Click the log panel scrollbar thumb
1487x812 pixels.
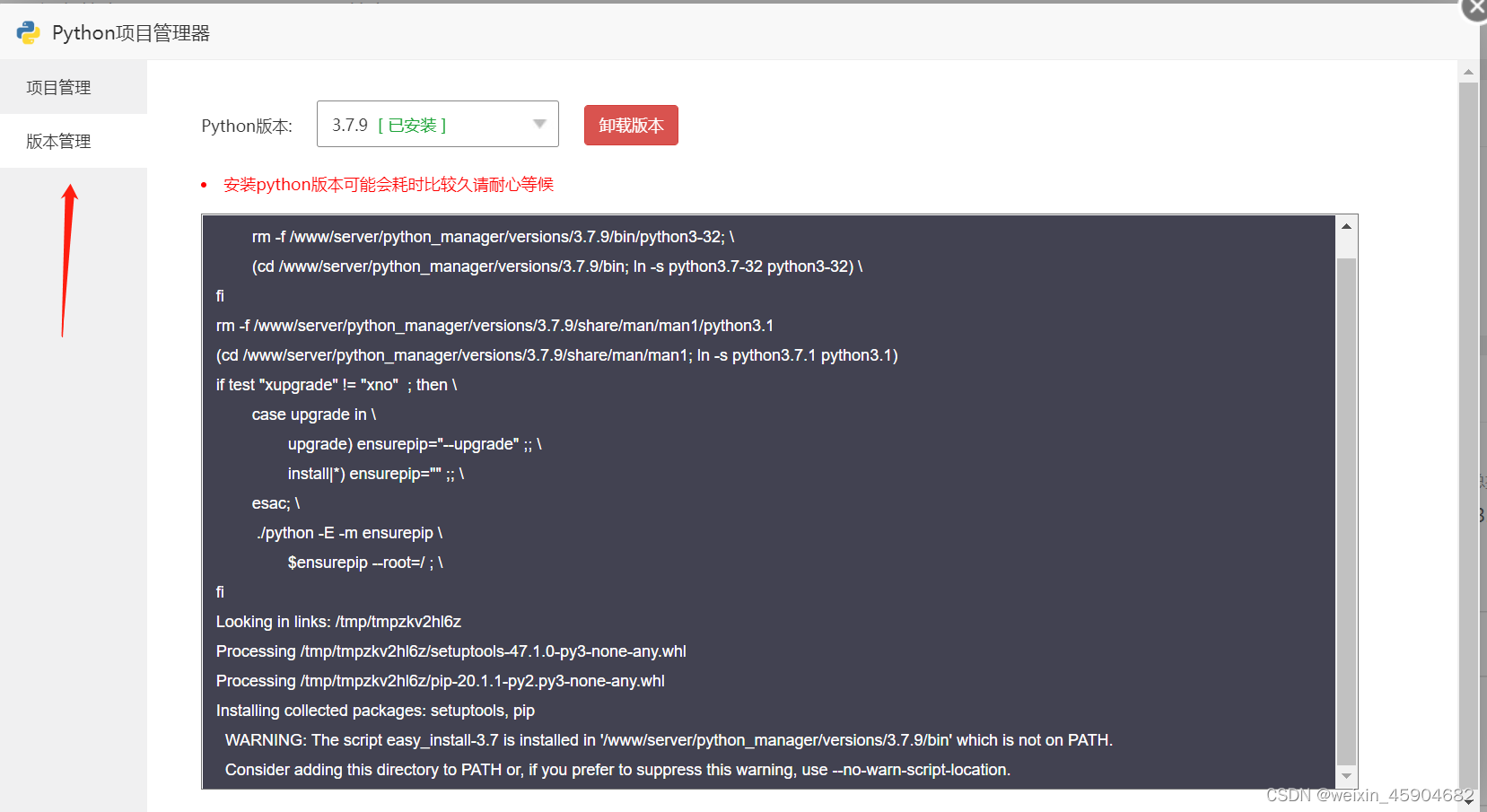1346,510
